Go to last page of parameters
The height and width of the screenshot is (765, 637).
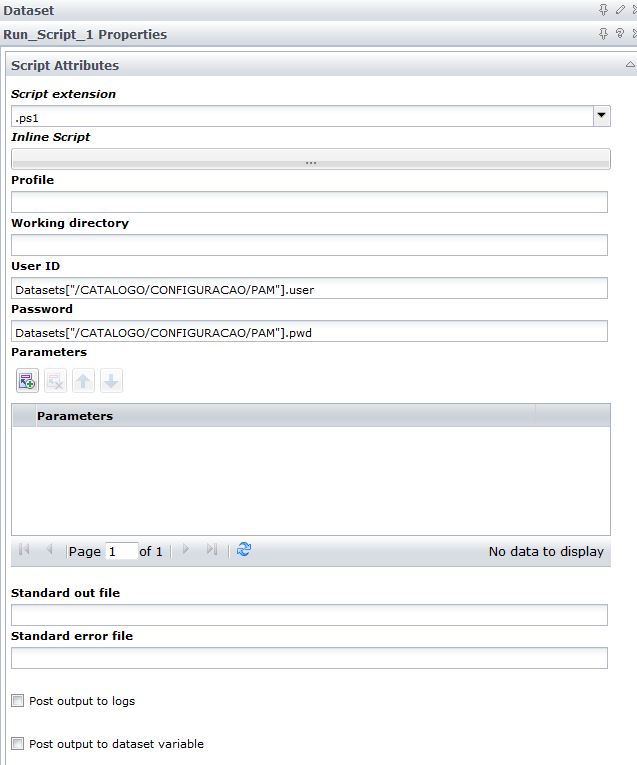coord(212,550)
